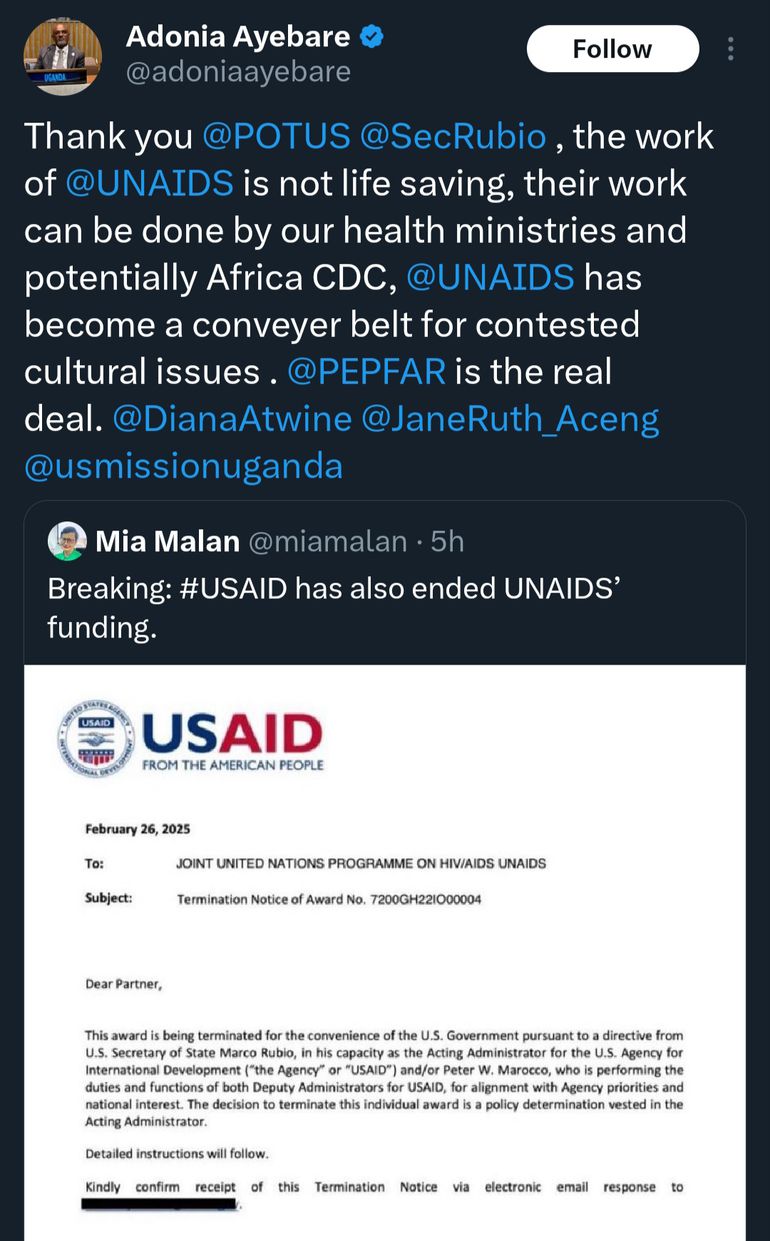Click the 5h timestamp on quoted post
Viewport: 770px width, 1241px height.
[x=447, y=542]
